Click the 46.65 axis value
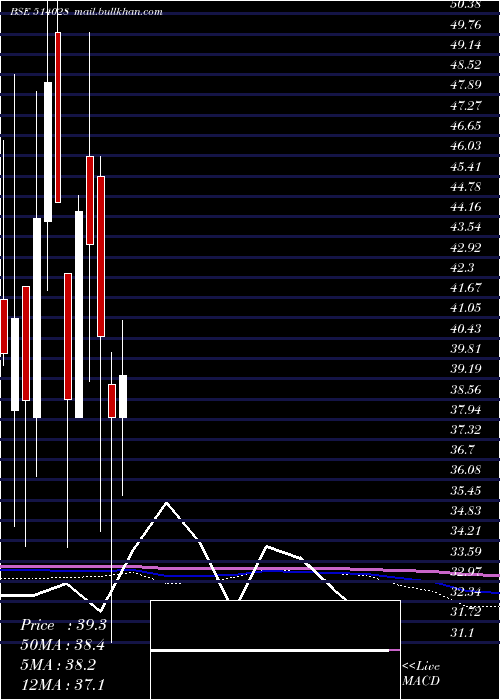The height and width of the screenshot is (700, 500). (466, 126)
